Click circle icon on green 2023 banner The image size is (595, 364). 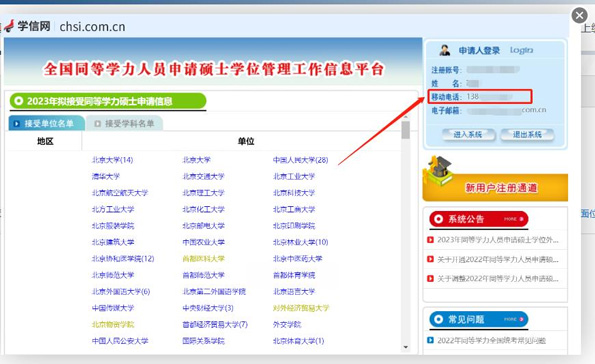[x=18, y=101]
